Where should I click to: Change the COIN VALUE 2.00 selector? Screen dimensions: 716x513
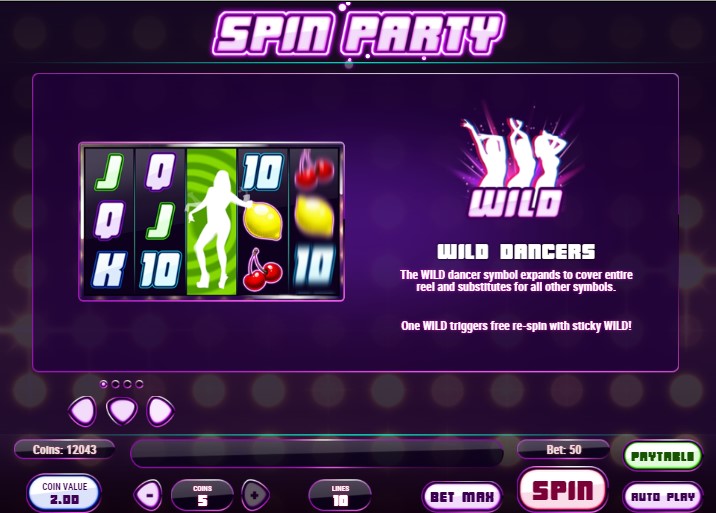pyautogui.click(x=64, y=493)
